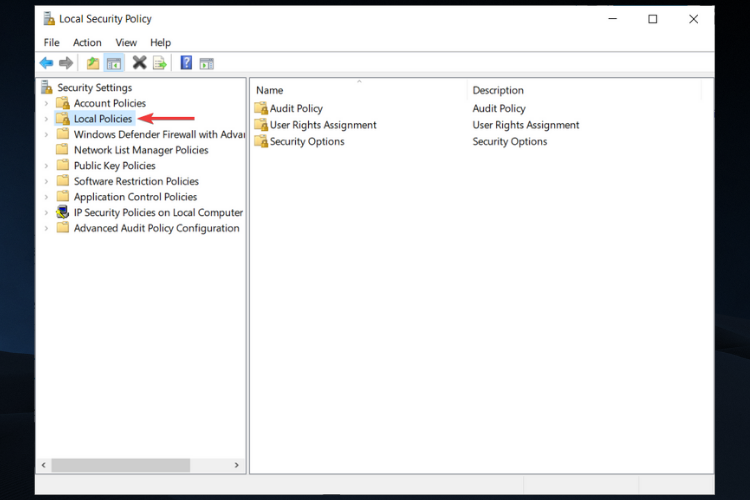The image size is (750, 500).
Task: Click the Up one level folder icon
Action: 93,63
